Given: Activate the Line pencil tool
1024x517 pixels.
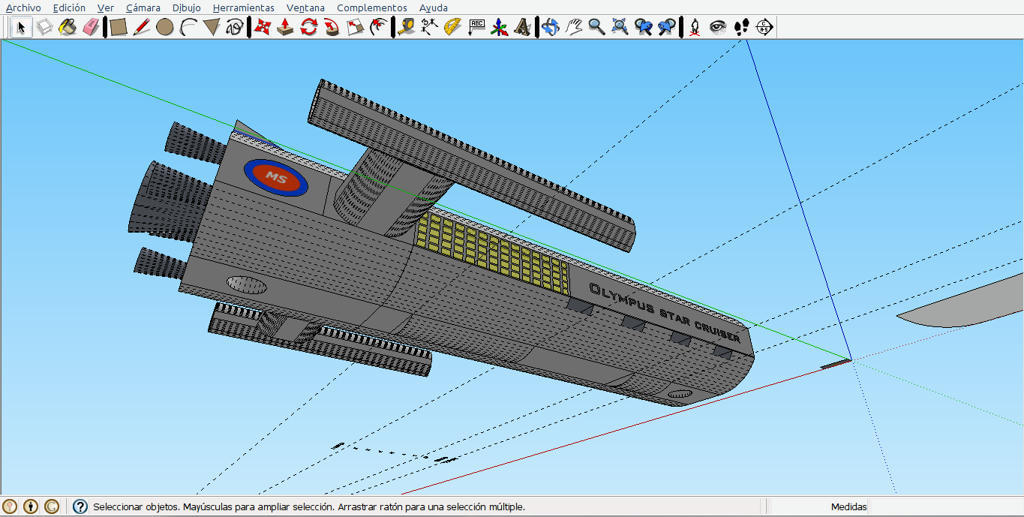Looking at the screenshot, I should click(141, 27).
